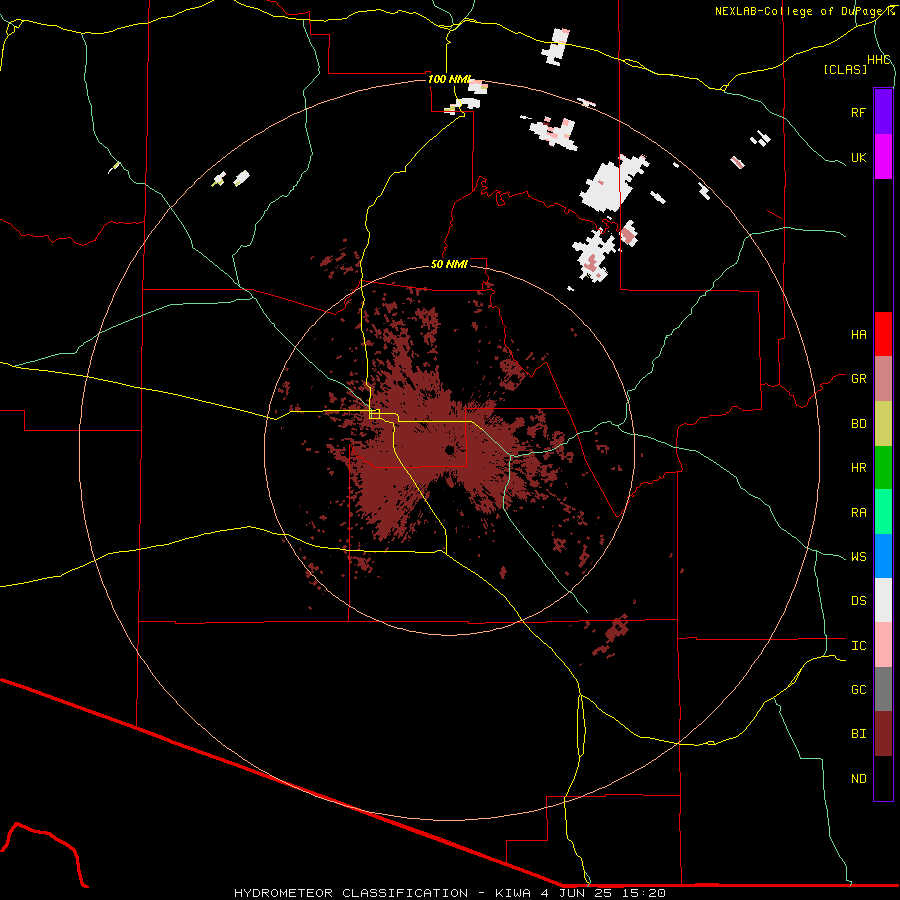Click the 'HR' legend label
The width and height of the screenshot is (900, 900).
click(x=858, y=468)
